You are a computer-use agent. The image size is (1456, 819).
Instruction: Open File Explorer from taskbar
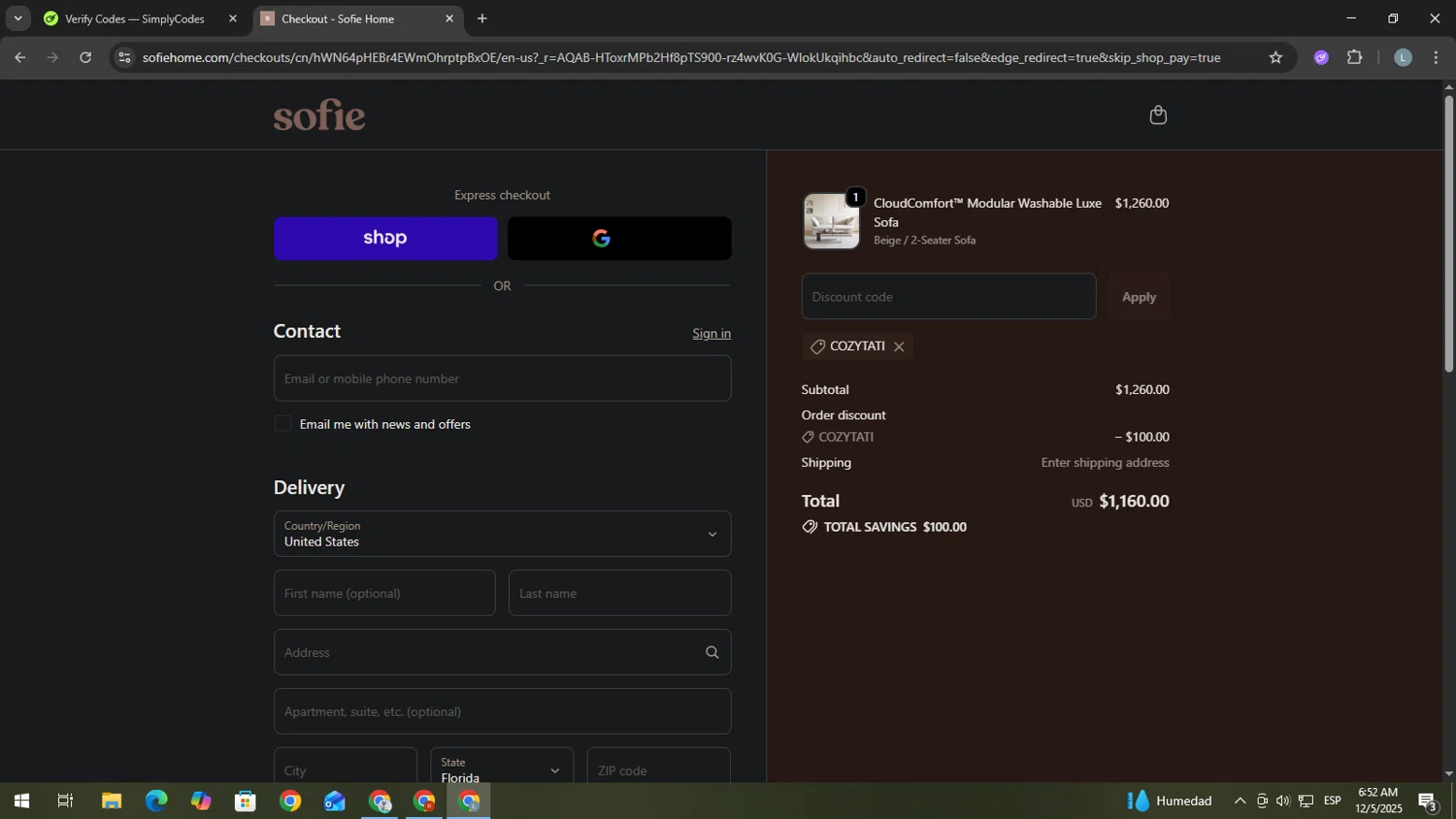[x=112, y=801]
